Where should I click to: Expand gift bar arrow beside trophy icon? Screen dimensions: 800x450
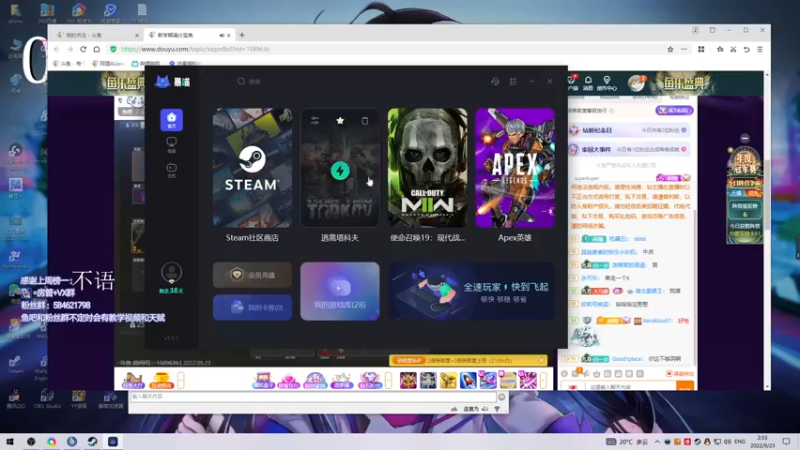180,380
